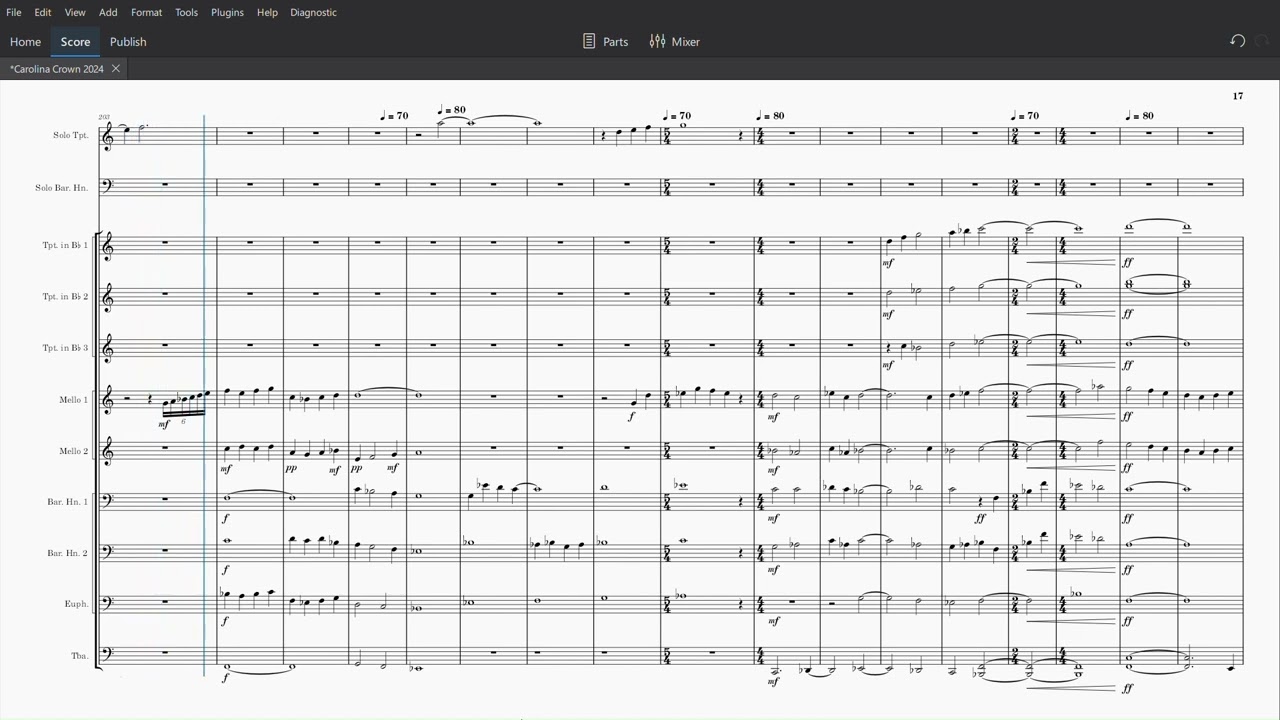The height and width of the screenshot is (720, 1280).
Task: Select the ff dynamic under Tpt. in B♭ 1
Action: 1128,262
